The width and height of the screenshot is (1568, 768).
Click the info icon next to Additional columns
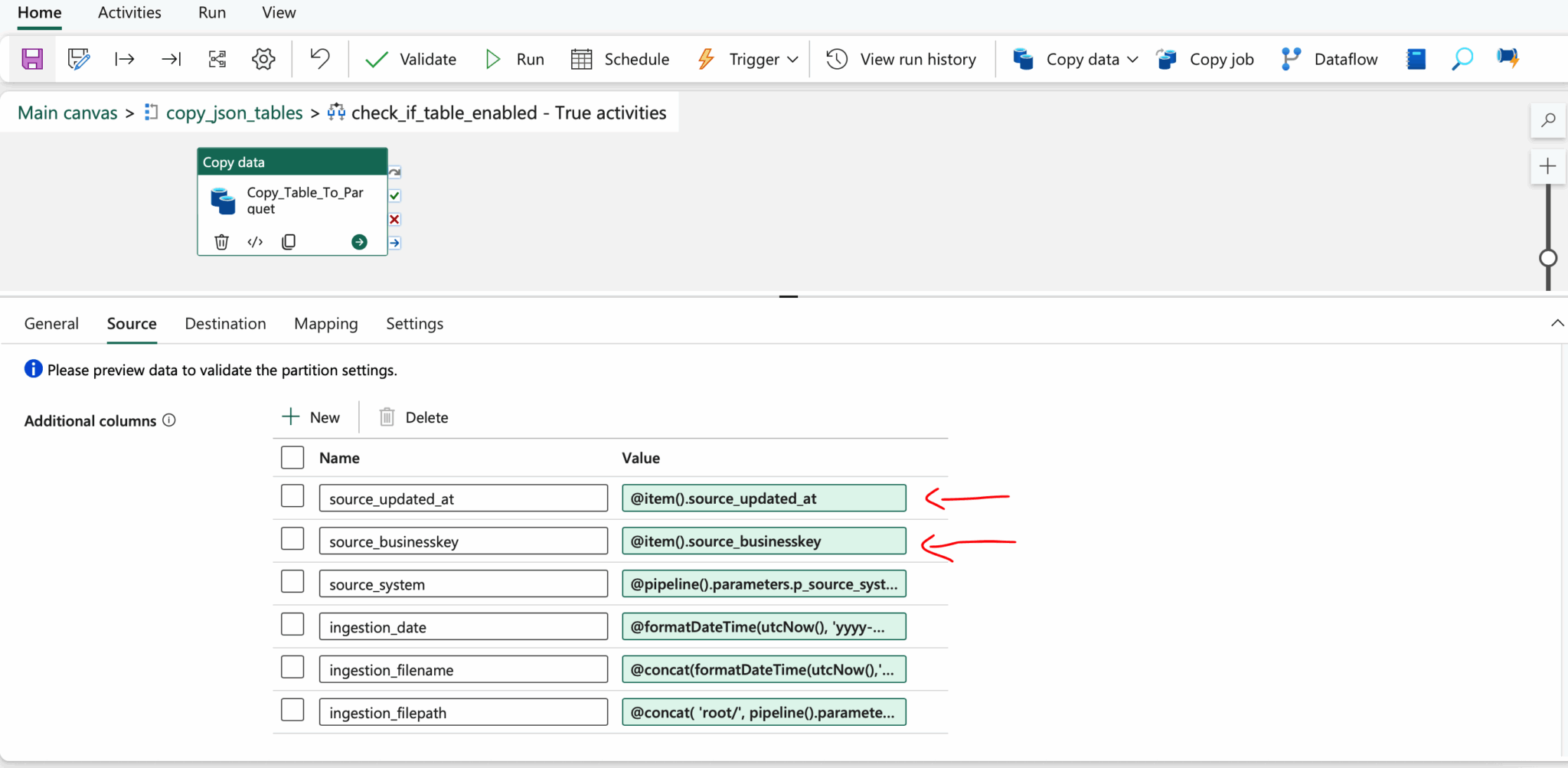coord(169,420)
